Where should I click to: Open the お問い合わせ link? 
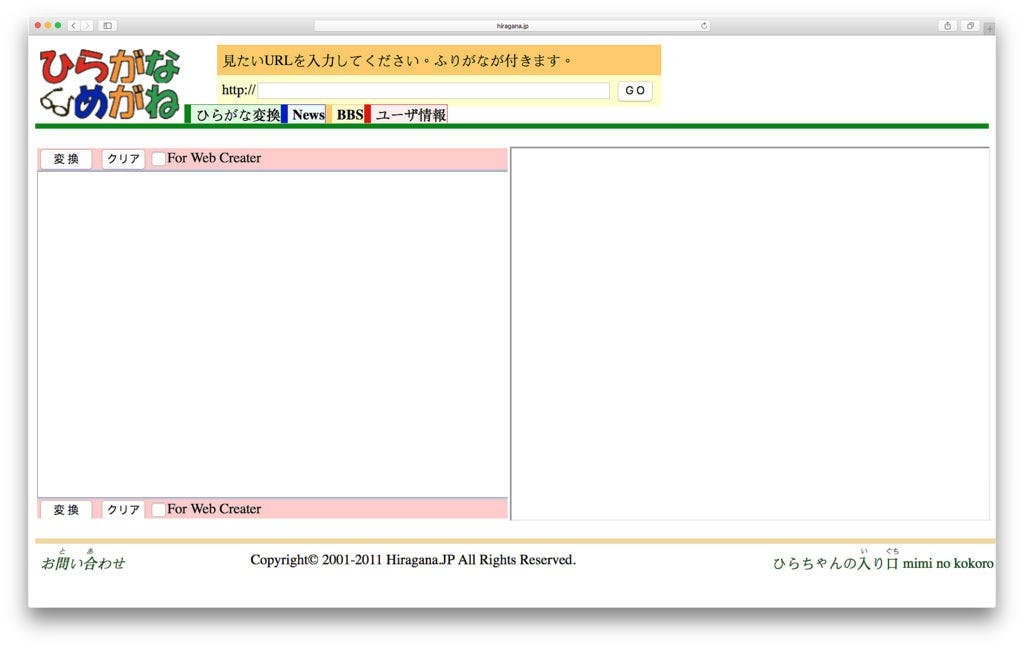coord(83,562)
